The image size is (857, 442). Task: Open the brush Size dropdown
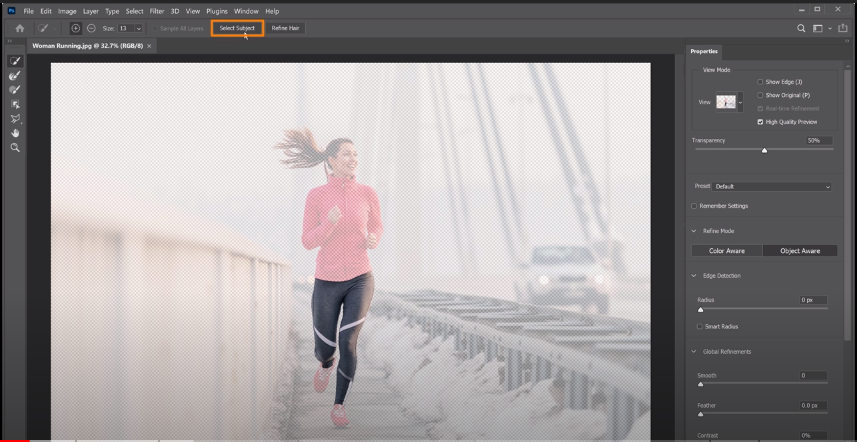pos(137,28)
